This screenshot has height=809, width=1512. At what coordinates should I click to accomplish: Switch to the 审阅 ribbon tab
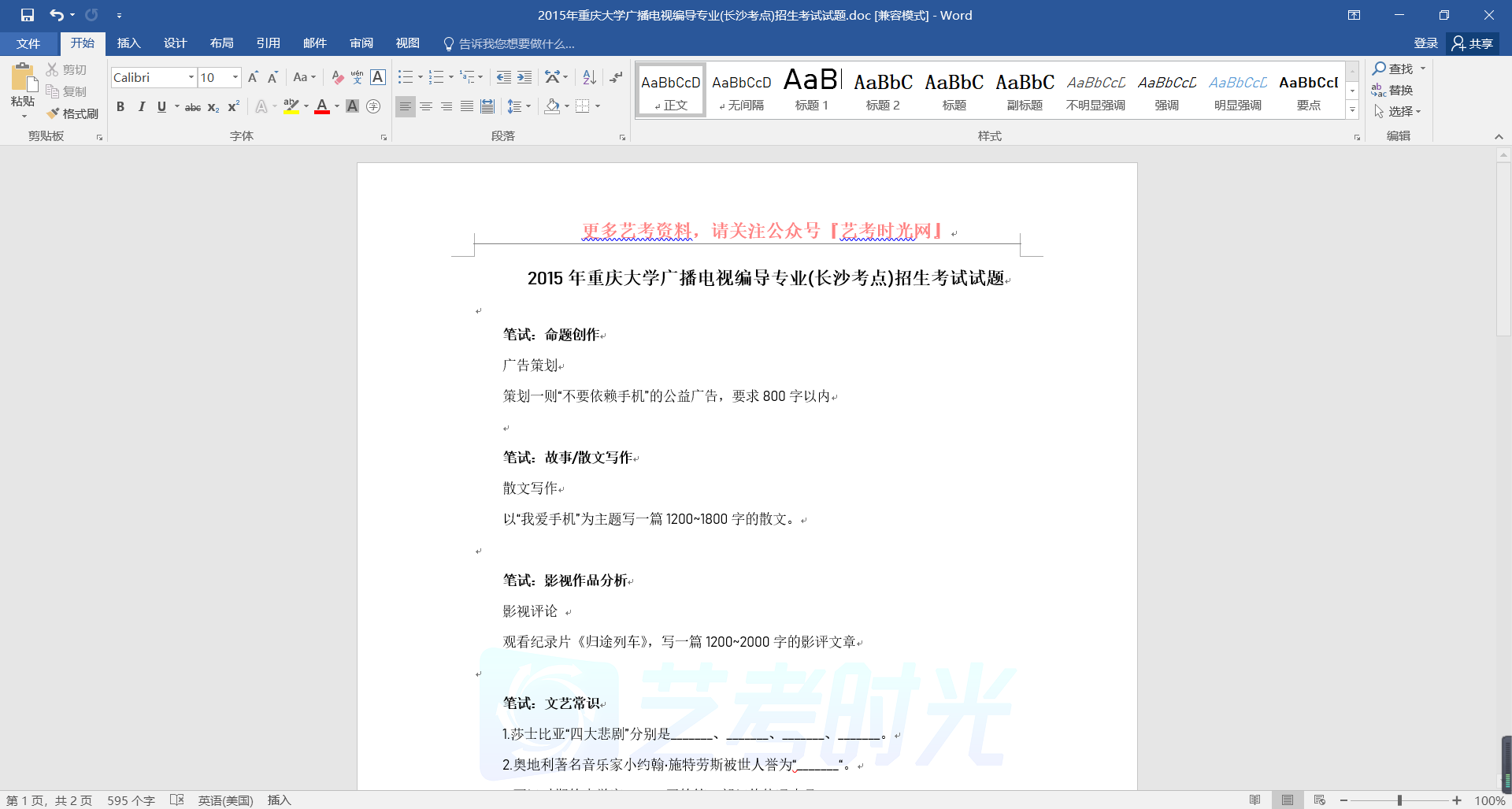coord(361,43)
